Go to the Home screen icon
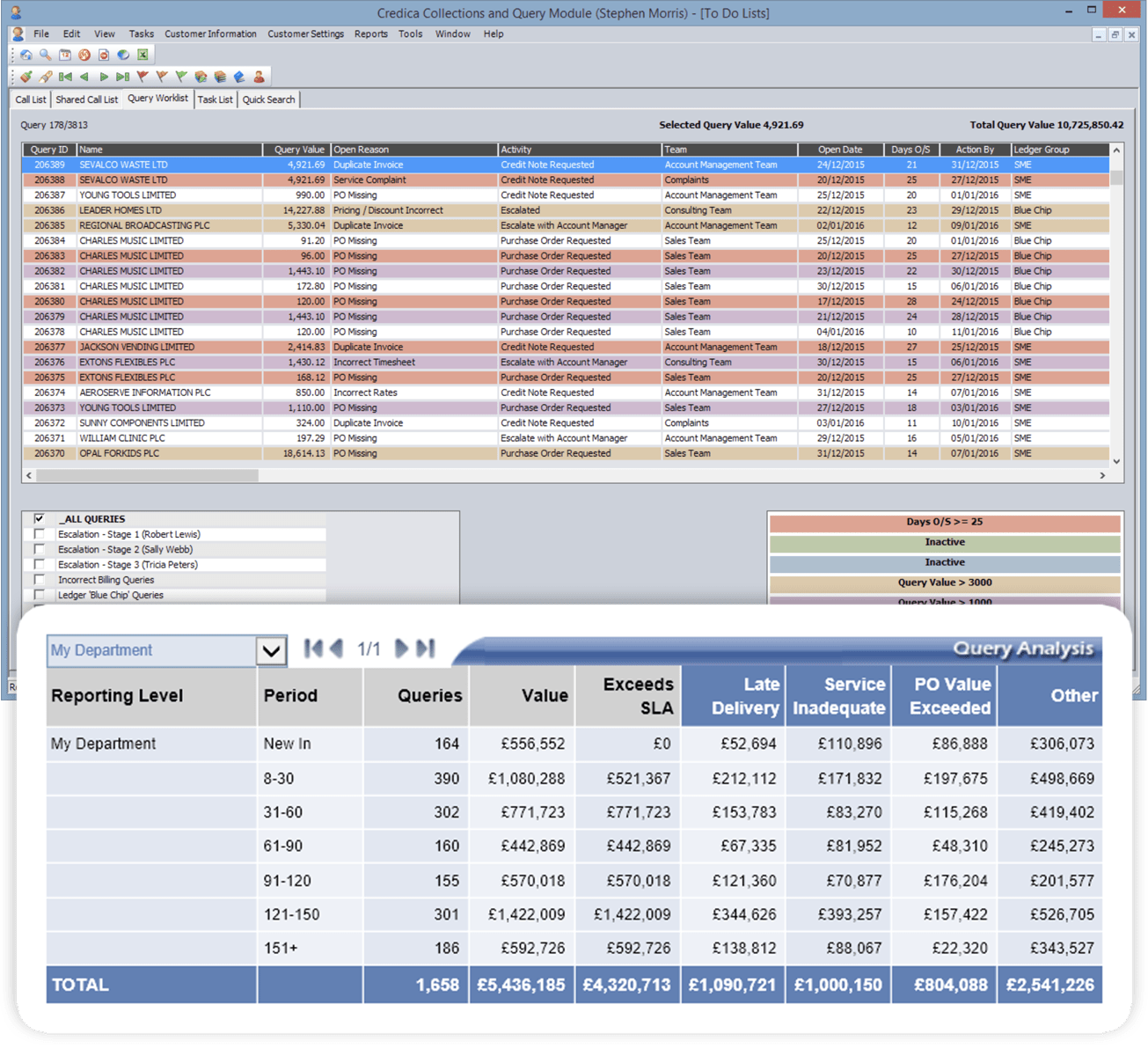Image resolution: width=1148 pixels, height=1063 pixels. pyautogui.click(x=26, y=55)
